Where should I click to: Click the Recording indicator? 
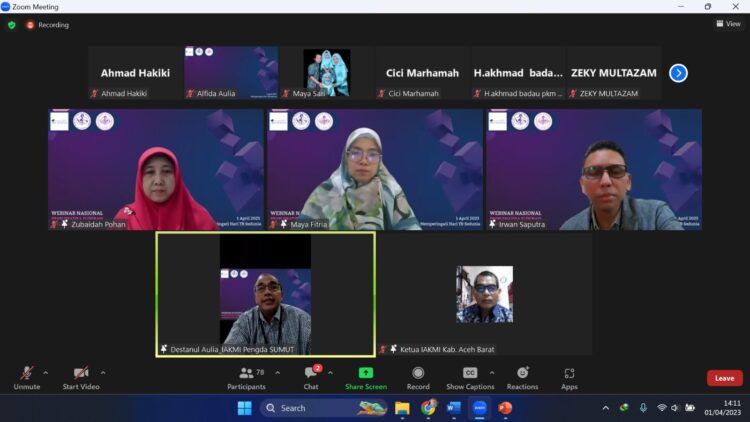47,25
